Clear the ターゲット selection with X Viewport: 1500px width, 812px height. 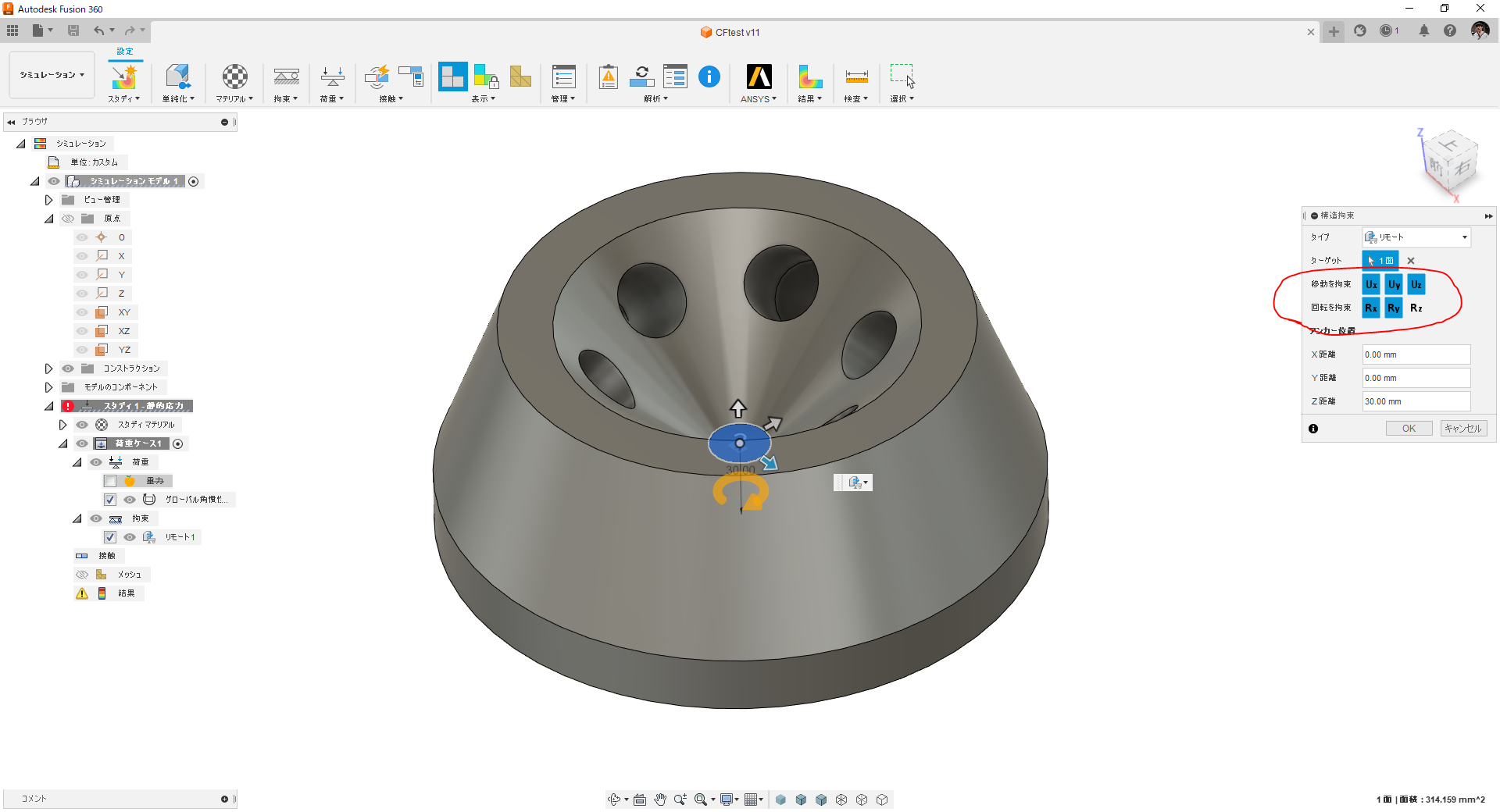click(1411, 261)
